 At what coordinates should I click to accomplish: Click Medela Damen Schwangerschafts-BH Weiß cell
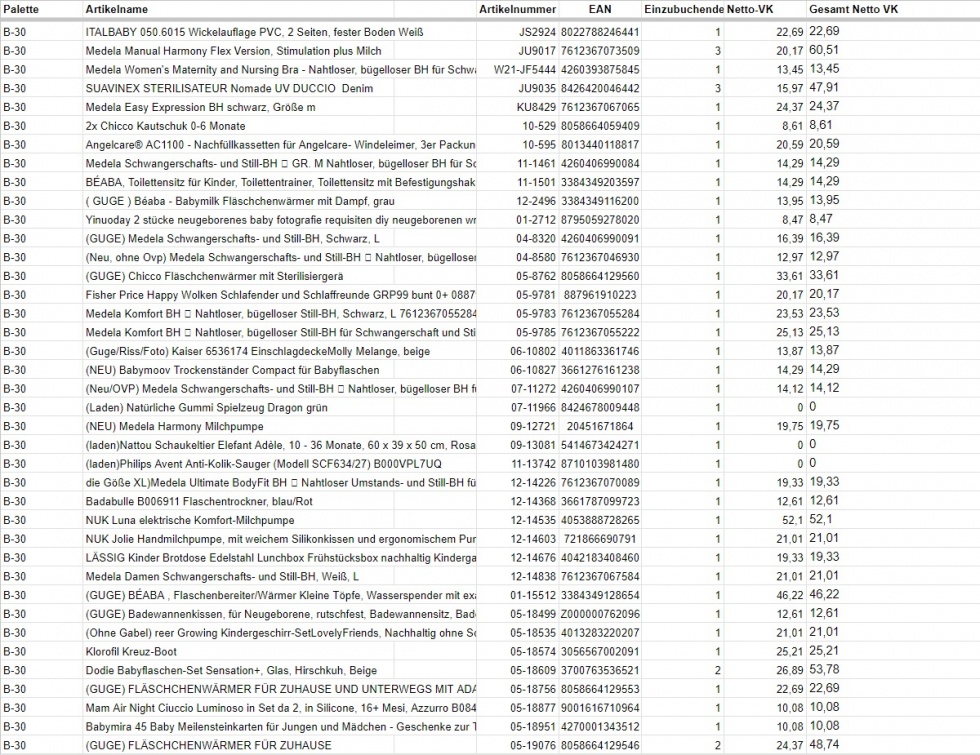click(222, 576)
